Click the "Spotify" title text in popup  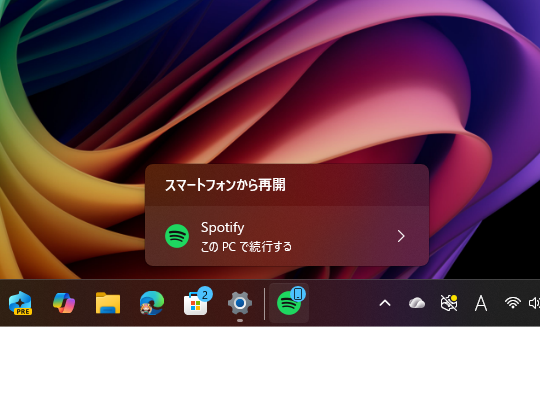coord(222,228)
